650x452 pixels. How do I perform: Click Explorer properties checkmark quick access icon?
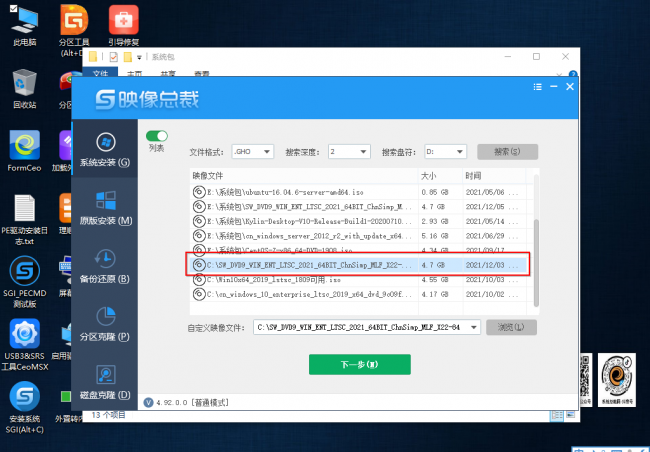point(114,57)
